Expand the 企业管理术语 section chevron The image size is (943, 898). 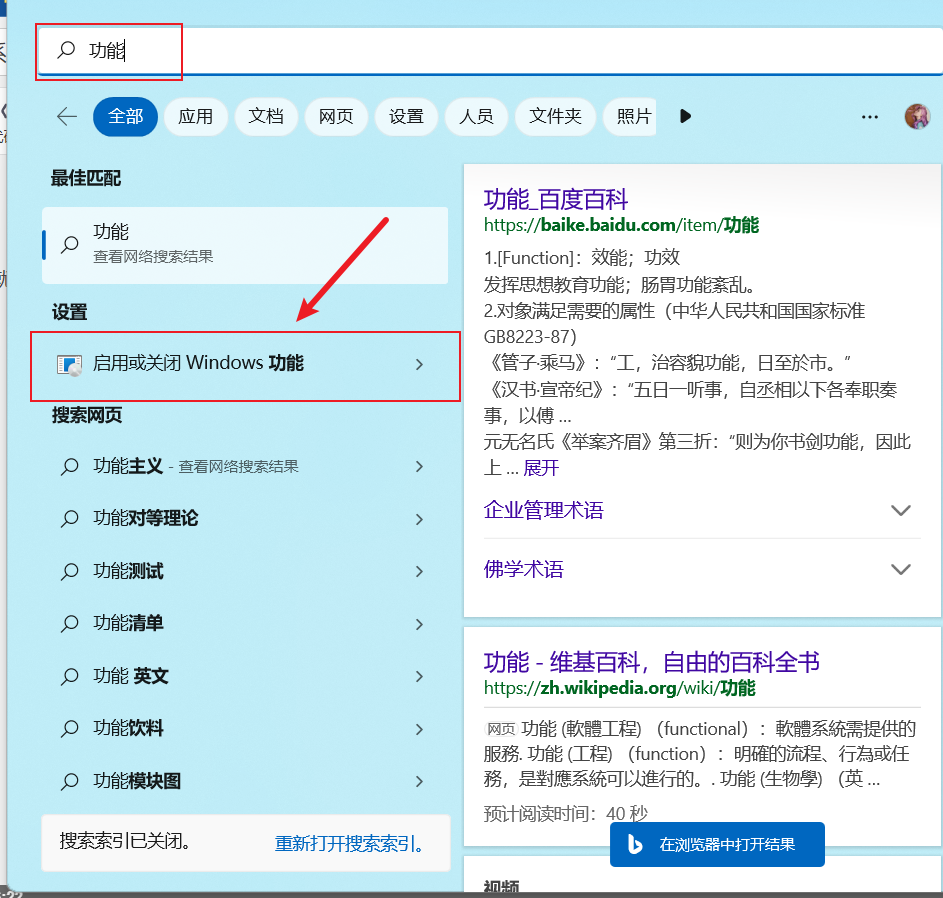(900, 511)
